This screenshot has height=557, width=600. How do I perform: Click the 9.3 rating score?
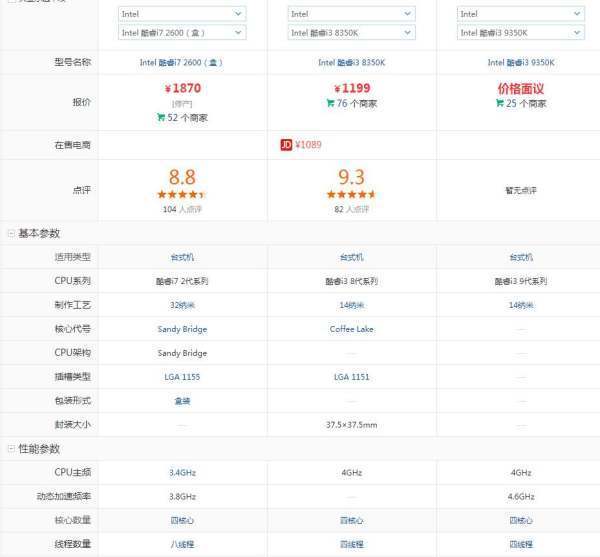click(351, 177)
